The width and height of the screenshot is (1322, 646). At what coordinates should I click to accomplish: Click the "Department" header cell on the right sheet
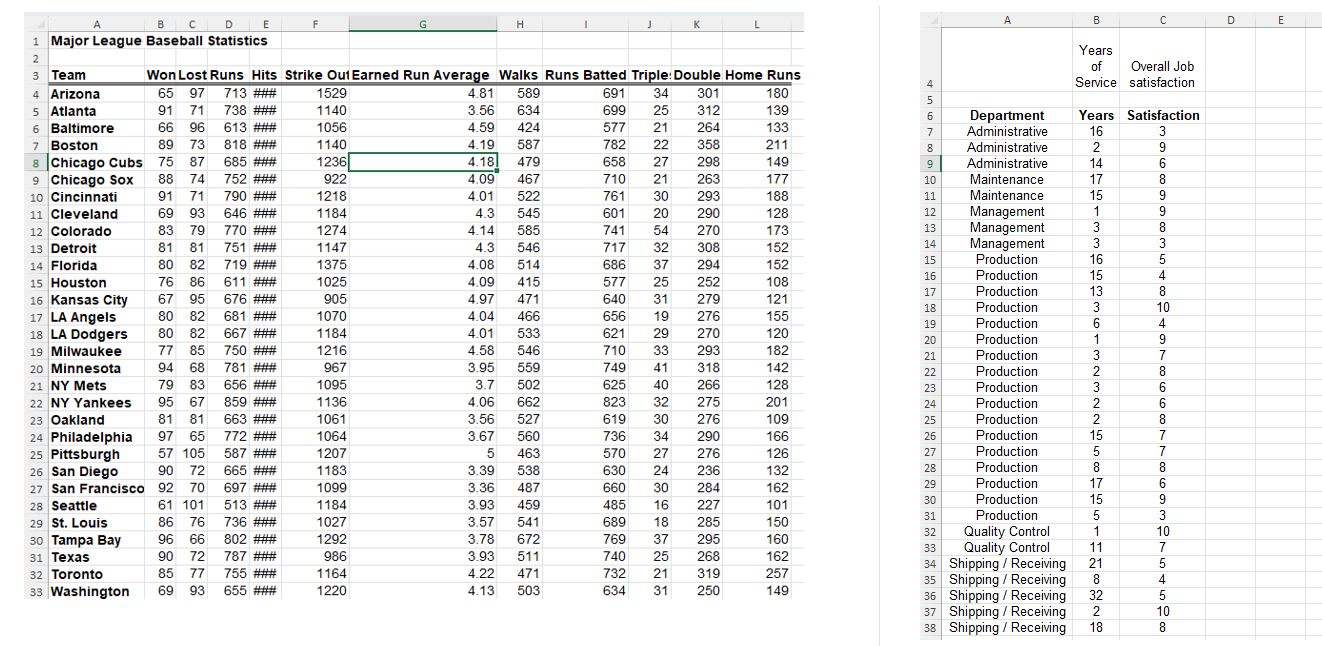pos(1007,115)
